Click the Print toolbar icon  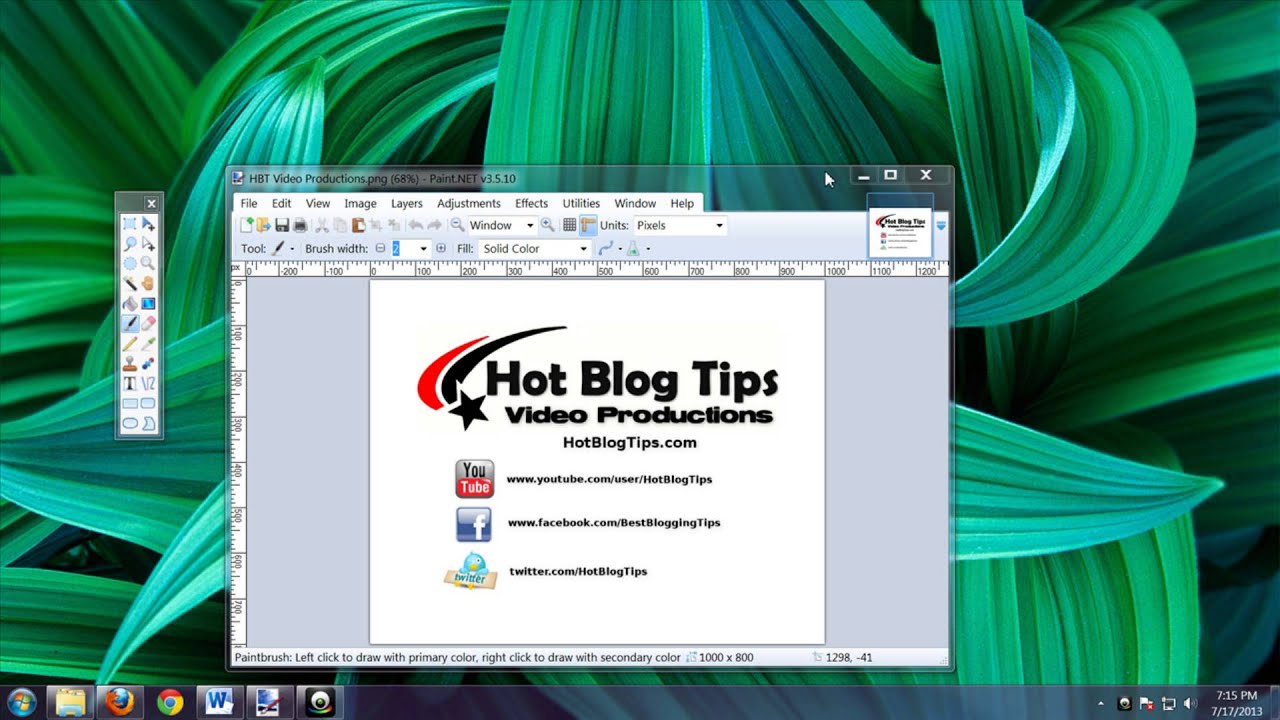point(299,225)
